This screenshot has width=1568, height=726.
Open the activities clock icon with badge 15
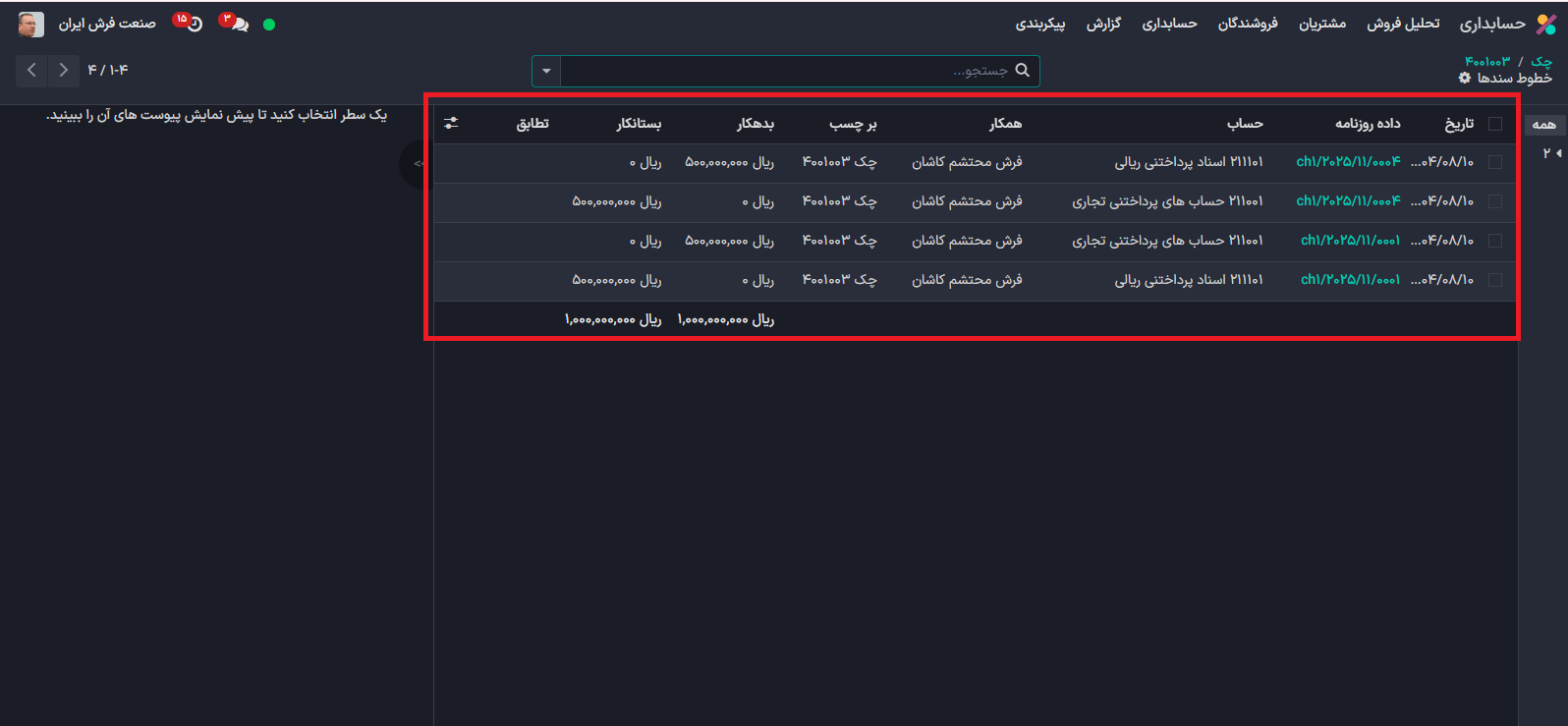click(x=193, y=25)
